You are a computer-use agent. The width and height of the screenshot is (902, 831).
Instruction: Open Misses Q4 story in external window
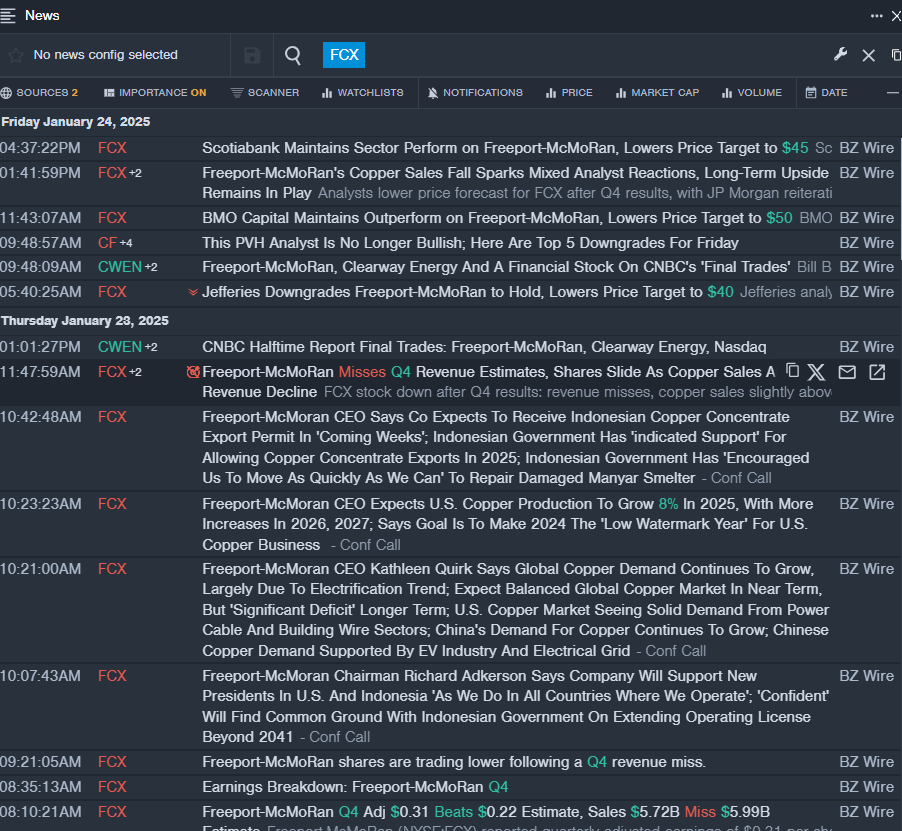pyautogui.click(x=877, y=372)
